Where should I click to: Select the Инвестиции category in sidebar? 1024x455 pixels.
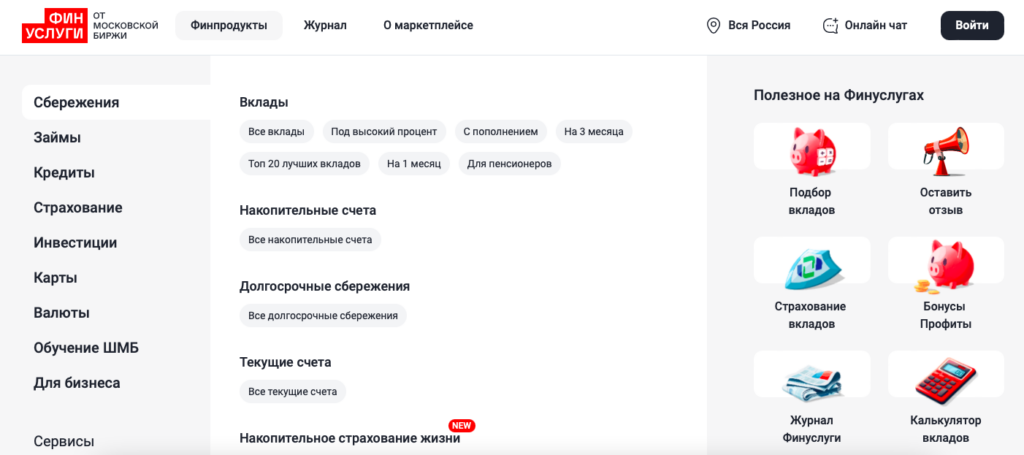pos(75,243)
